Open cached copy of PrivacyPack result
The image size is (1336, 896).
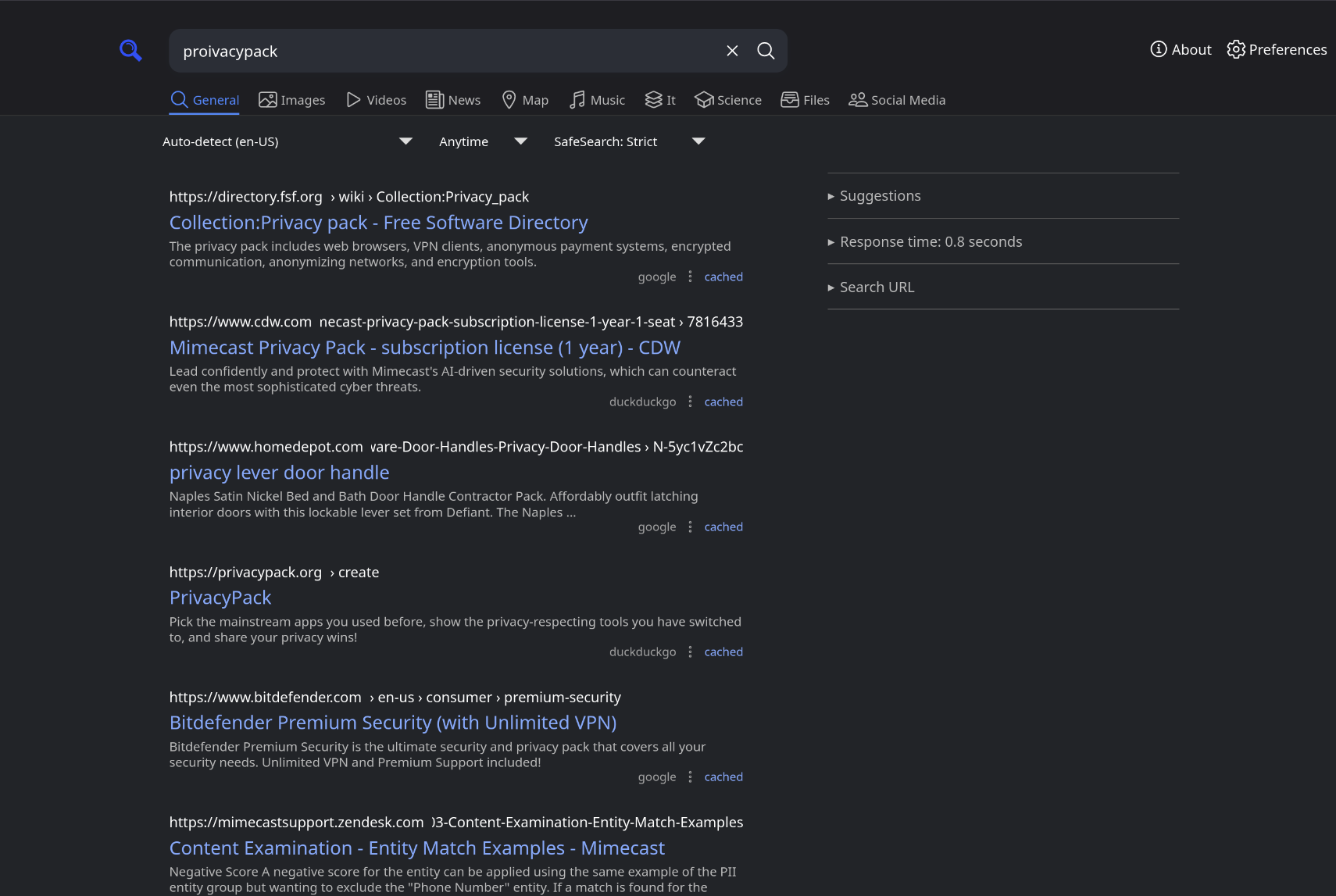click(x=723, y=651)
